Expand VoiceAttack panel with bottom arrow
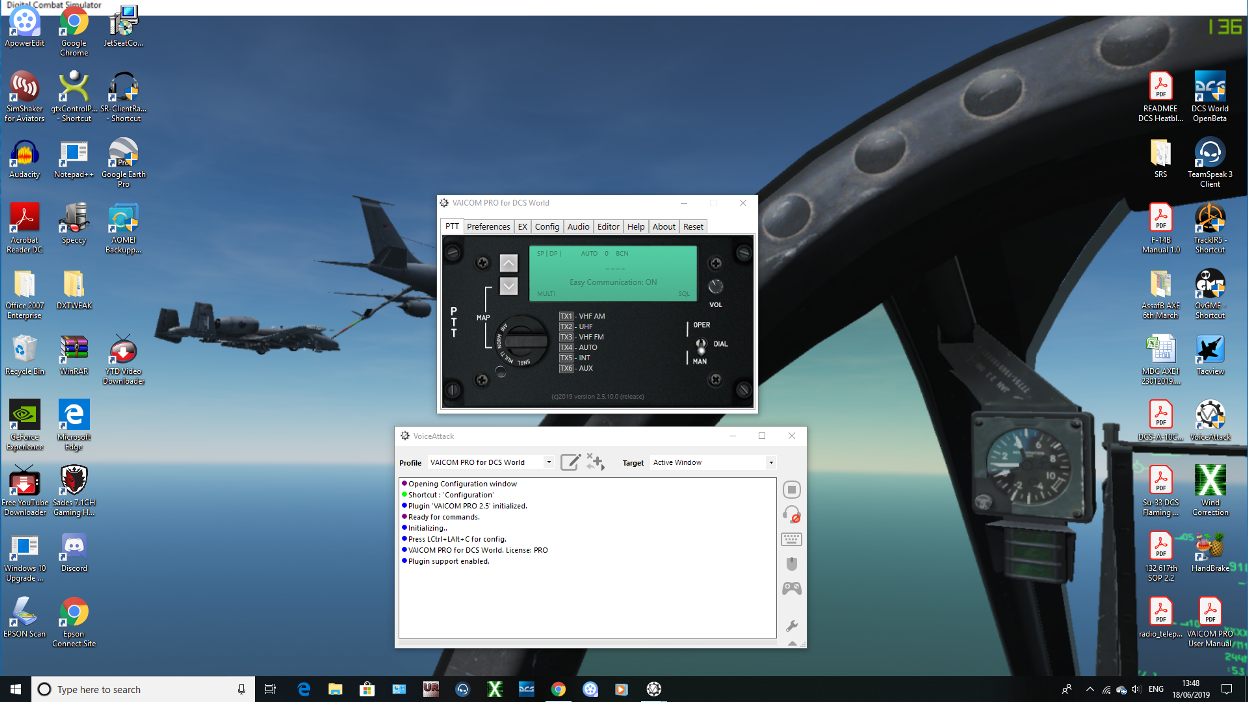1248x702 pixels. (x=792, y=643)
